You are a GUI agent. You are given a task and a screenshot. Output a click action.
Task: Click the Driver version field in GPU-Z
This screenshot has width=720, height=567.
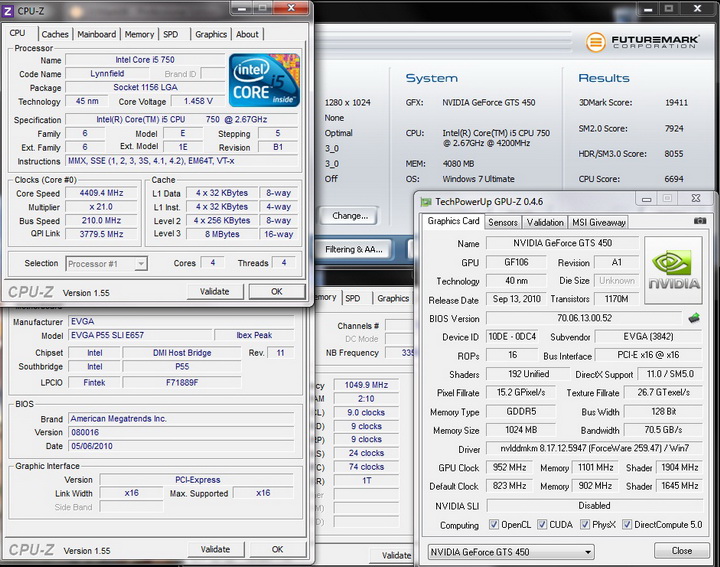pyautogui.click(x=594, y=448)
